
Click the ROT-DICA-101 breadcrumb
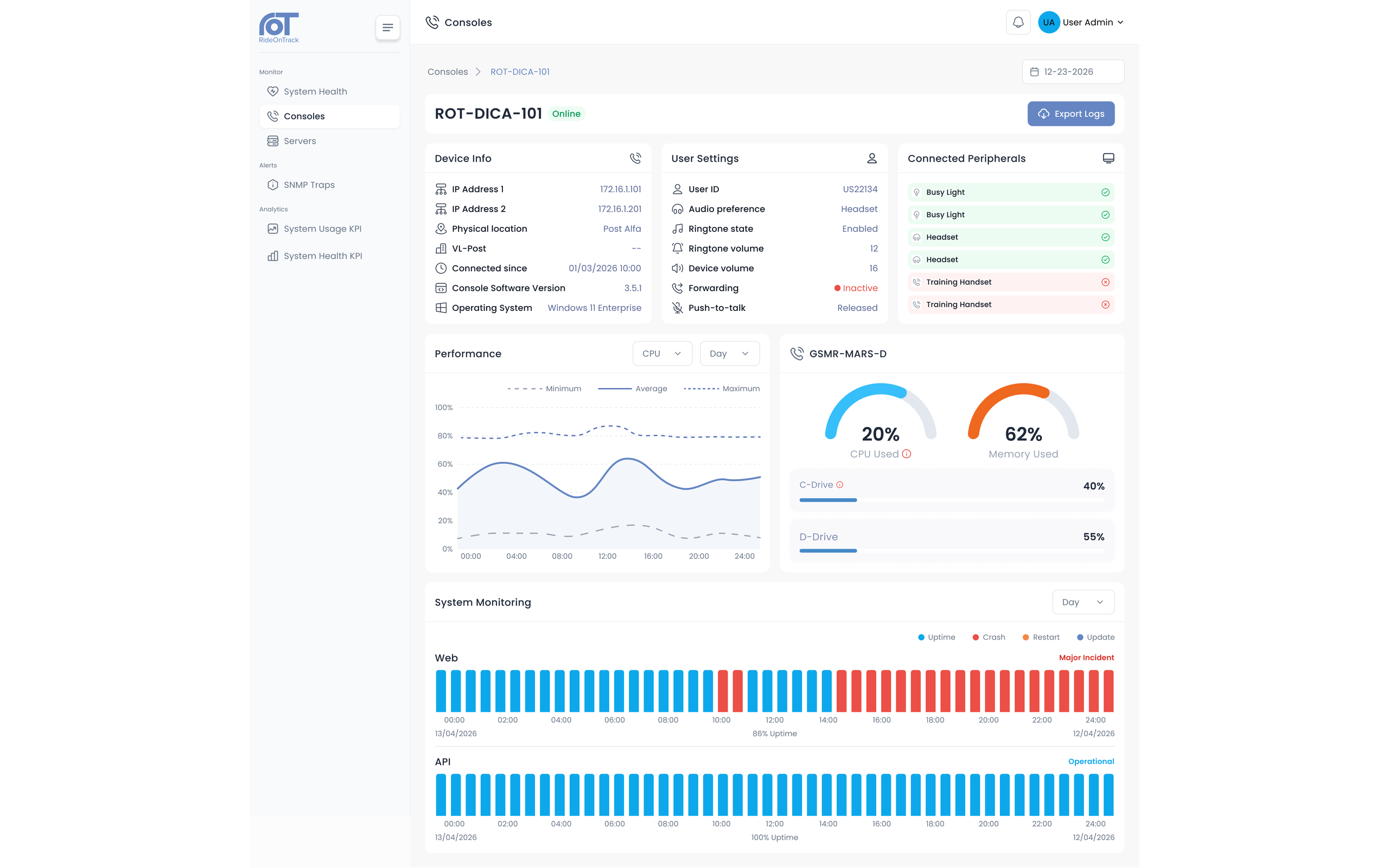pos(519,72)
